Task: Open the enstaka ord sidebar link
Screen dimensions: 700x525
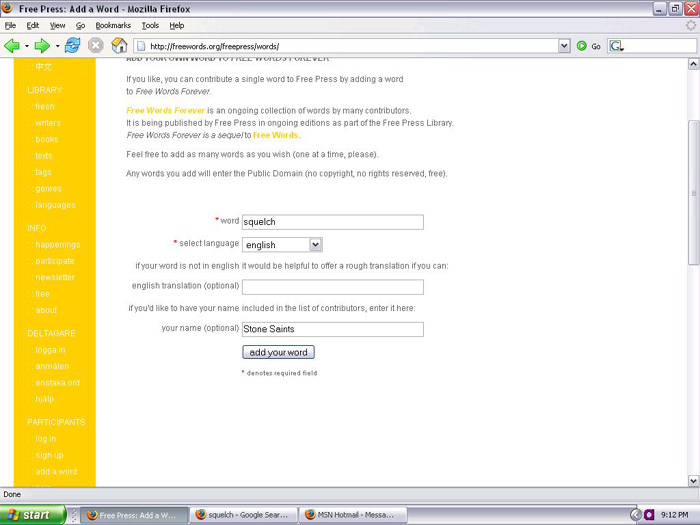Action: coord(57,383)
